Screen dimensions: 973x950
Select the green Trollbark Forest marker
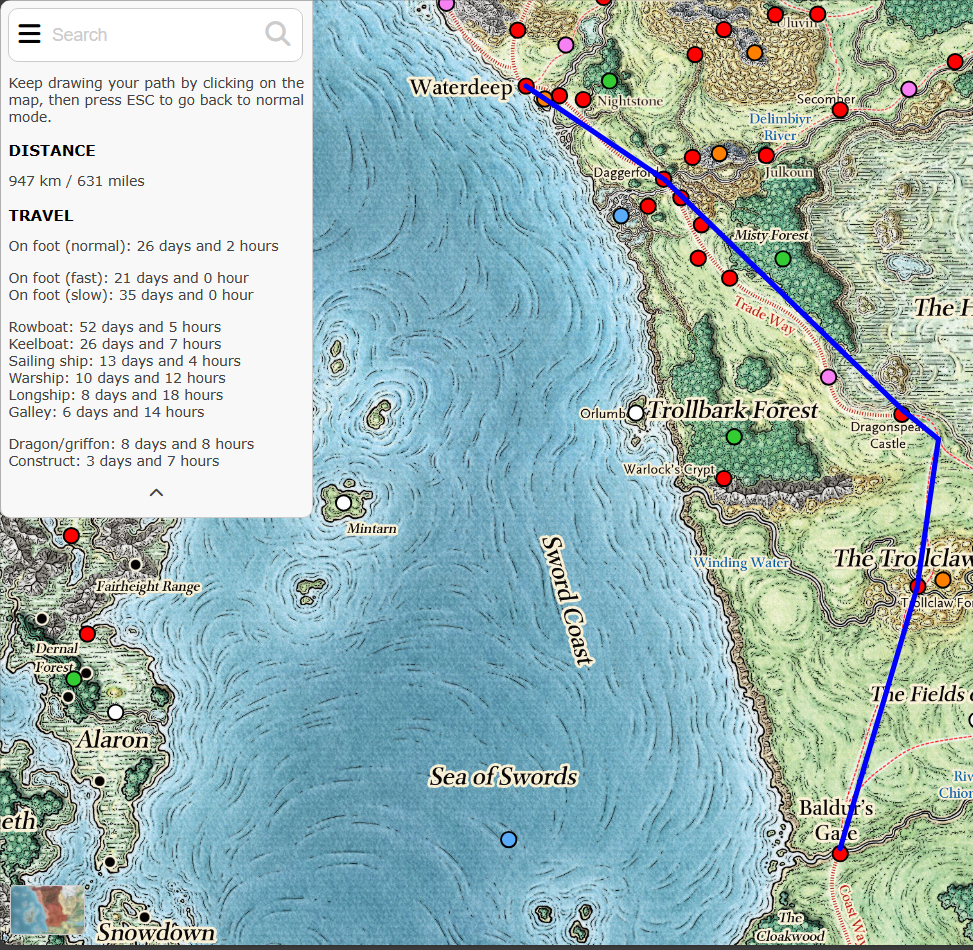(x=734, y=437)
